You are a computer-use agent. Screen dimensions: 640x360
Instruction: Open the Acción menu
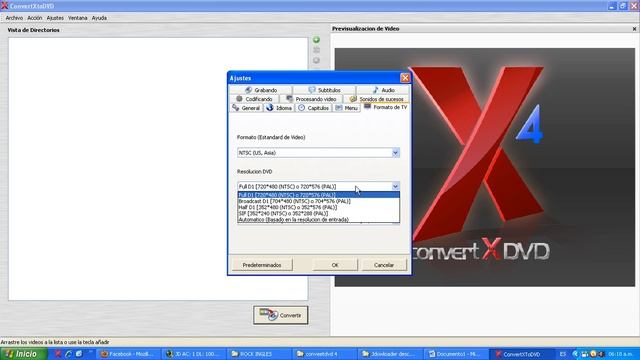35,18
